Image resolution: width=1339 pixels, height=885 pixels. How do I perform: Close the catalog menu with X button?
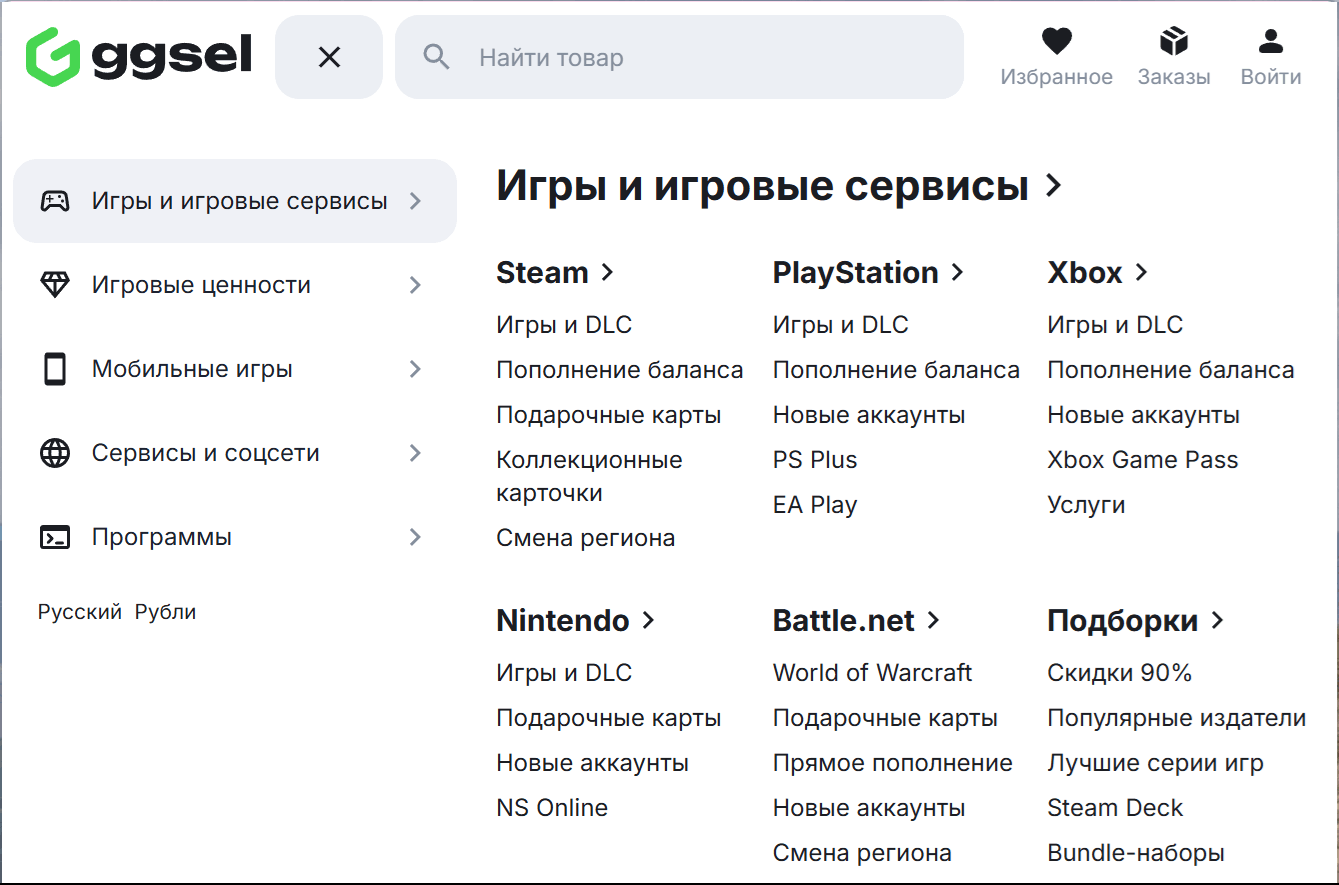[329, 57]
